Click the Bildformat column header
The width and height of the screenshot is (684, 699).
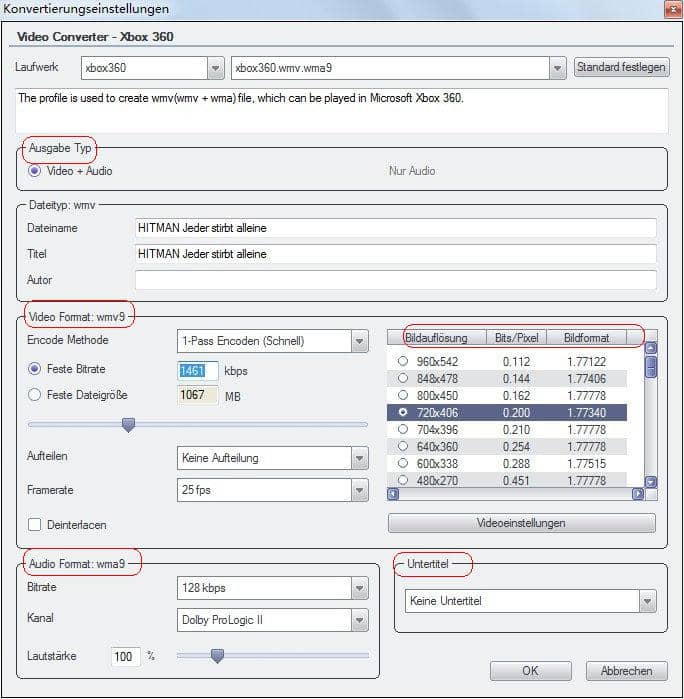(x=586, y=338)
